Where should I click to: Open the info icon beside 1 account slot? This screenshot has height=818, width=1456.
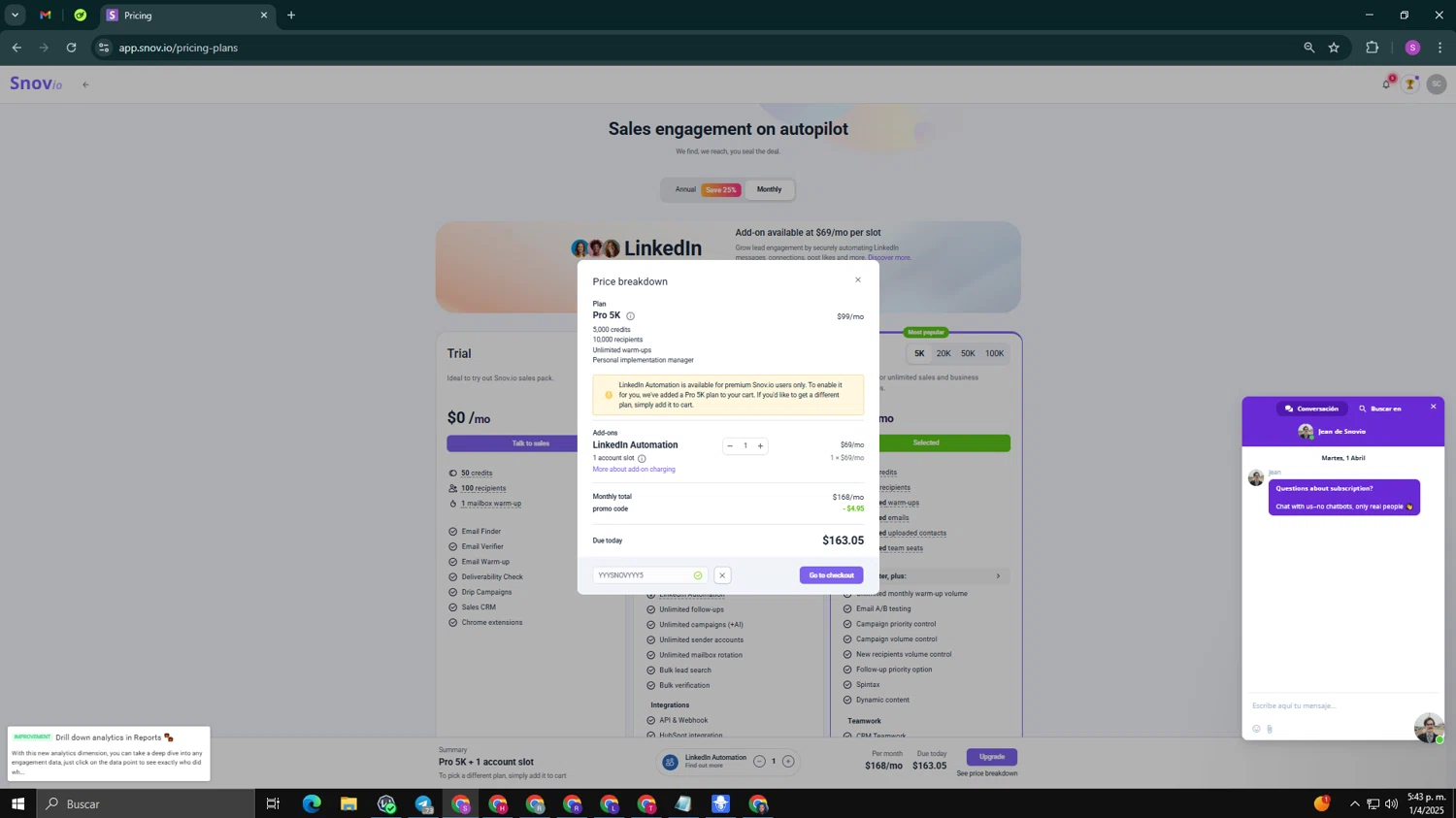click(642, 459)
